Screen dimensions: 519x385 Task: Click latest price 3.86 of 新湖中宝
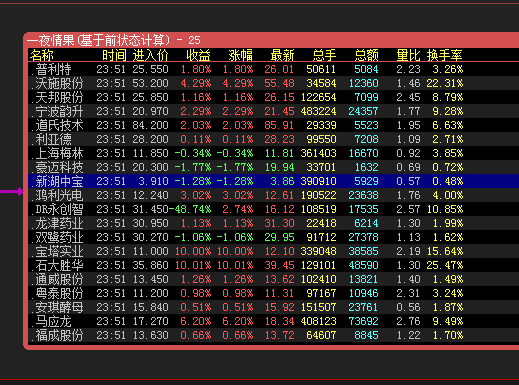(282, 181)
